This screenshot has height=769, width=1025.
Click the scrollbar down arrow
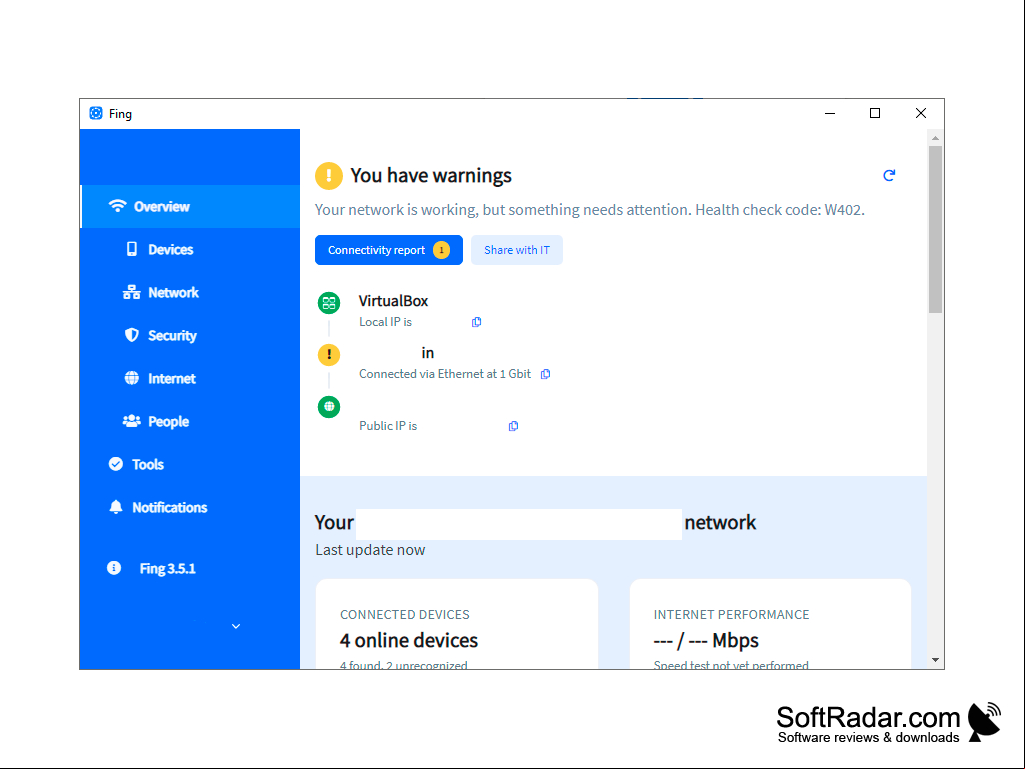tap(935, 660)
